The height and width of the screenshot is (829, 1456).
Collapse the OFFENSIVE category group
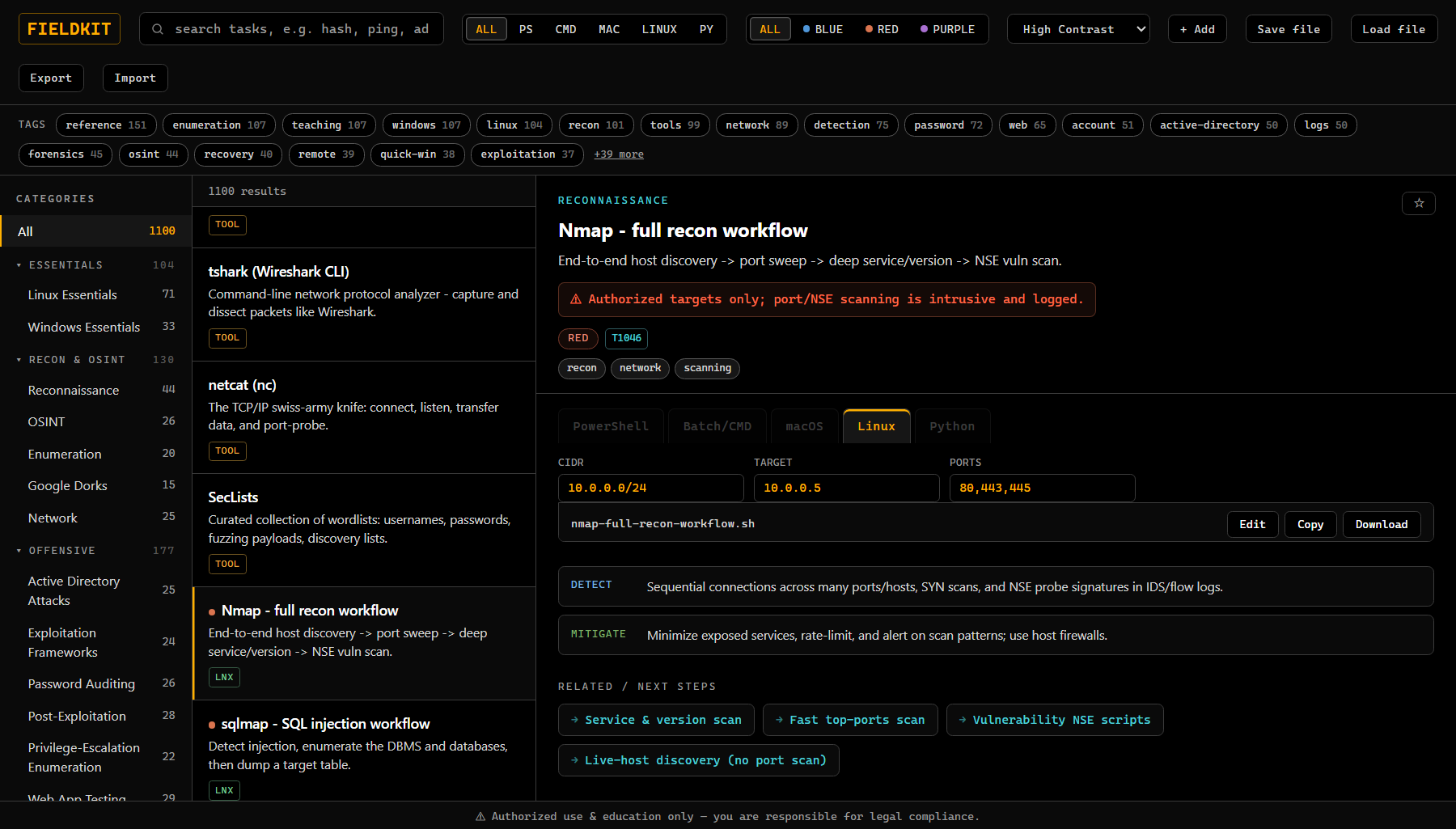tap(19, 551)
